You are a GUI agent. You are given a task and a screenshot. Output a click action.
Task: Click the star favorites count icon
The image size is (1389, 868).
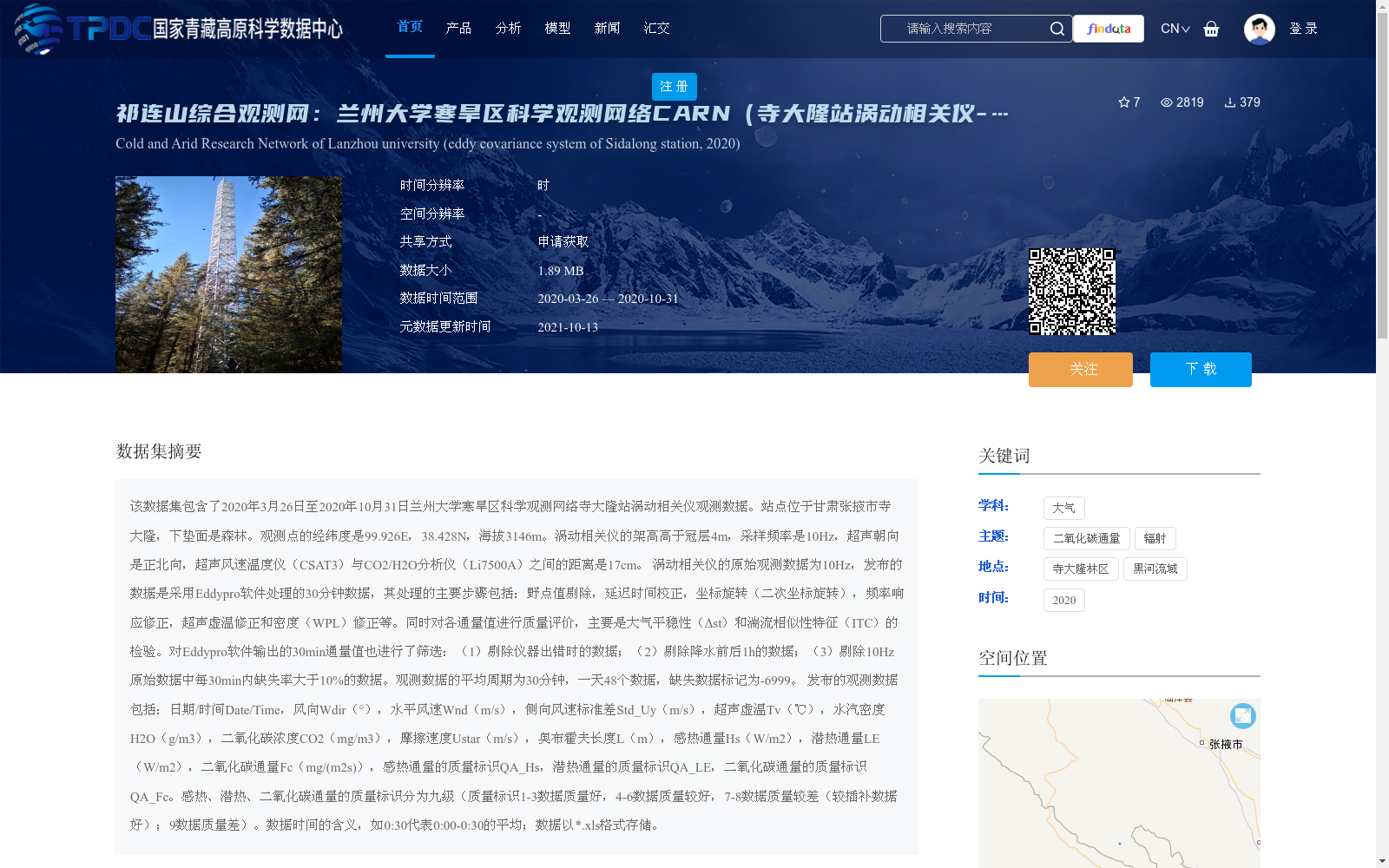tap(1124, 102)
